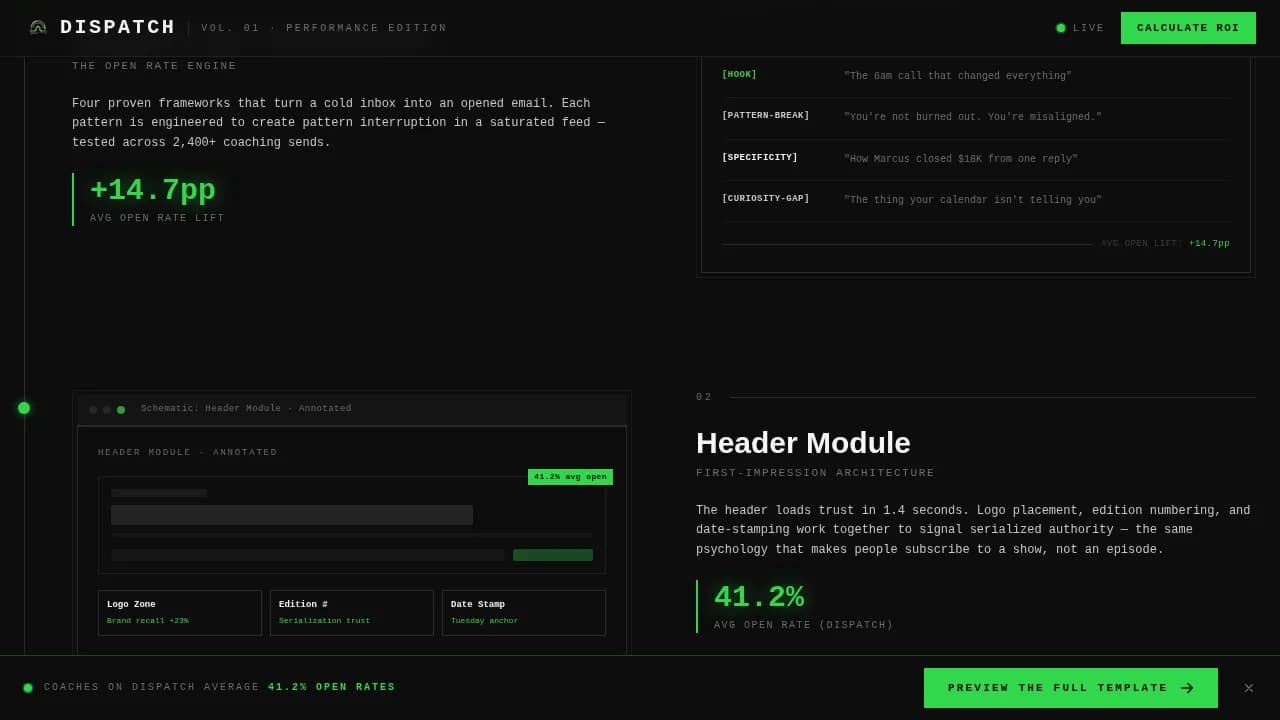Click "Schematic: Header Module · Annotated" title

[246, 409]
